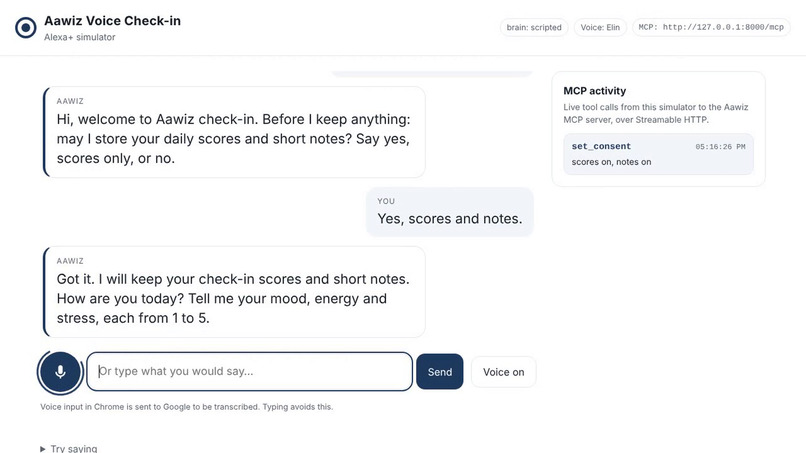Click the 'Aawiz Voice Check-in' title
The width and height of the screenshot is (806, 453).
click(113, 21)
